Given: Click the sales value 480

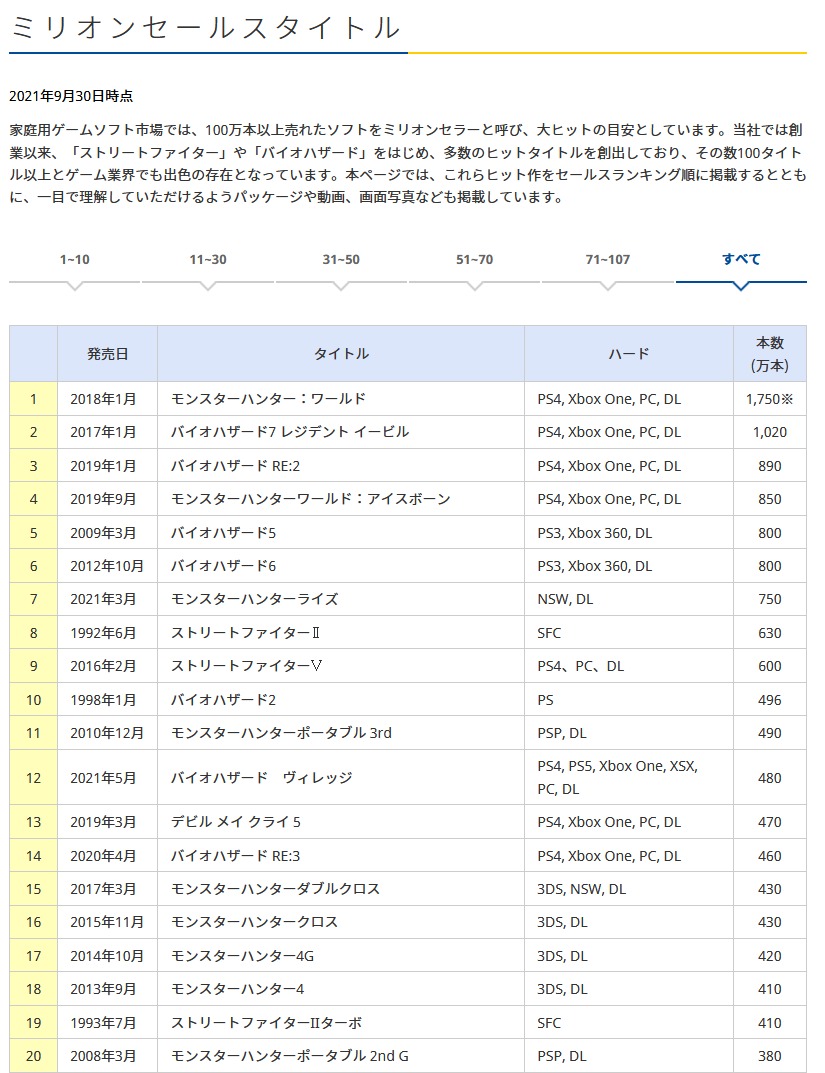Looking at the screenshot, I should [x=770, y=778].
